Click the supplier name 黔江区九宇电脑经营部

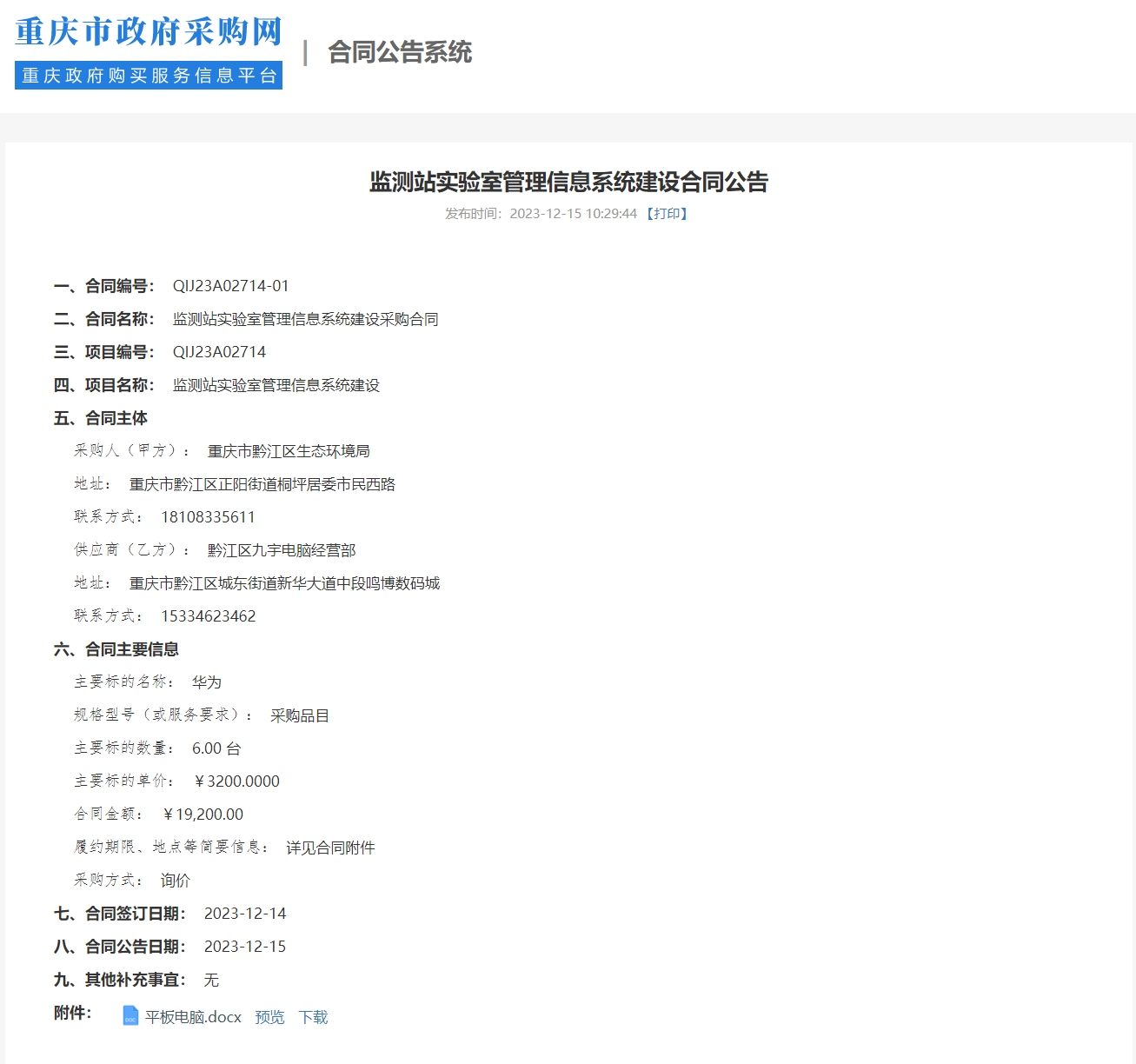pyautogui.click(x=282, y=550)
